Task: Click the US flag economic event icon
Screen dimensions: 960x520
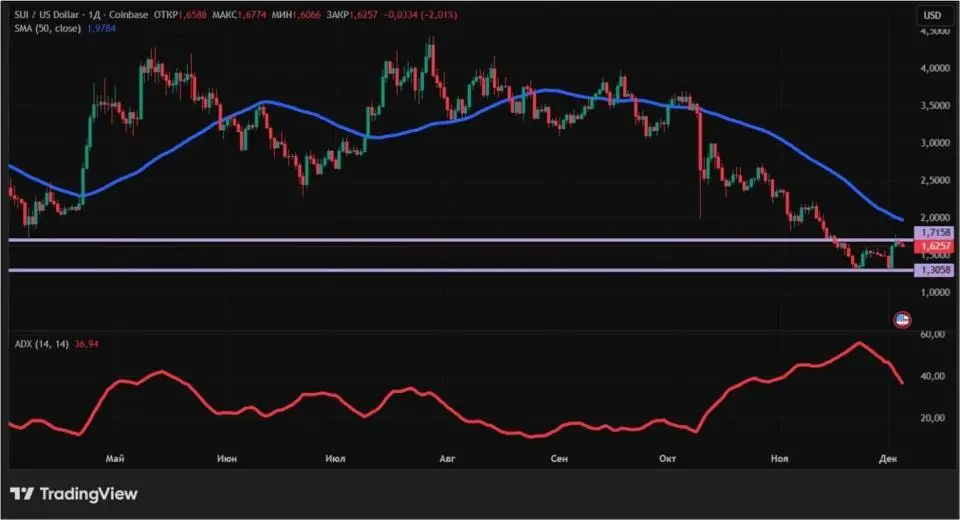Action: coord(901,319)
